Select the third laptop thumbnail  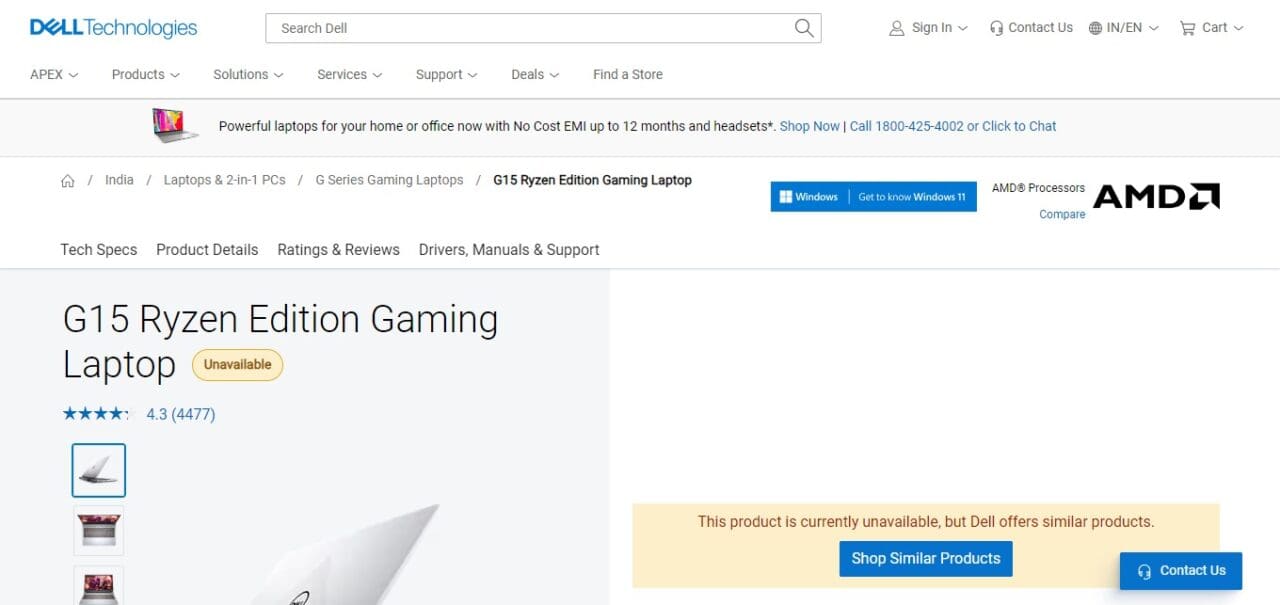[x=99, y=586]
